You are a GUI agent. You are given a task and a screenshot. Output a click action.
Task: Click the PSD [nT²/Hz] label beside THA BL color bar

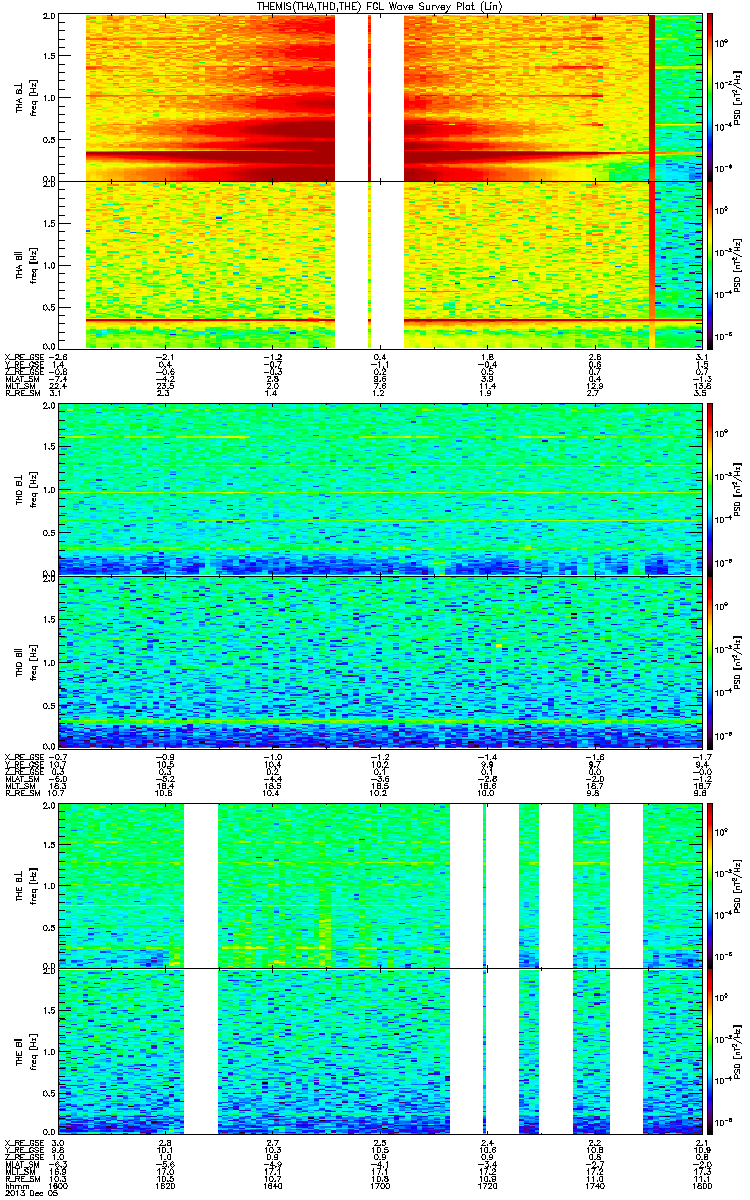[x=737, y=97]
